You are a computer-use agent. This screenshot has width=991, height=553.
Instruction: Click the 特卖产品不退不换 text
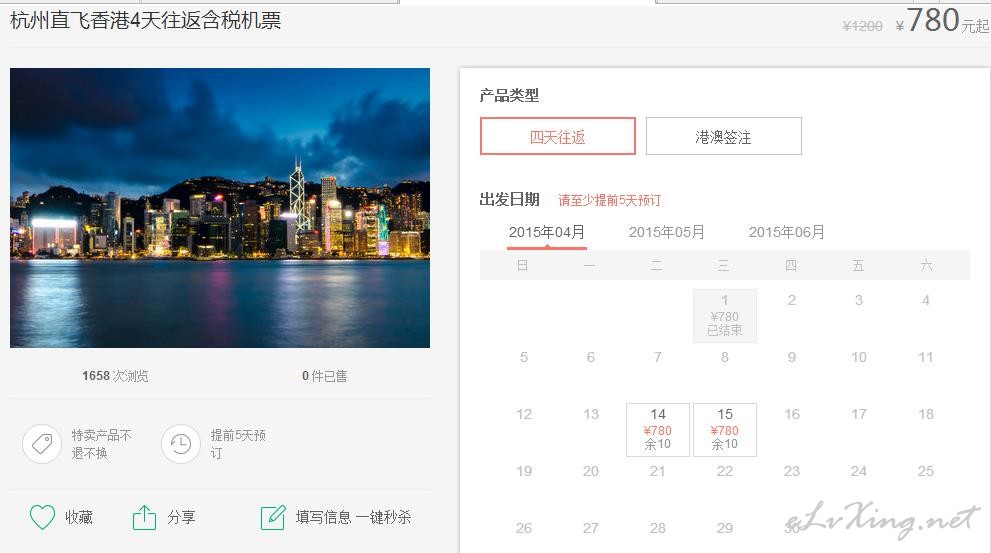[102, 444]
